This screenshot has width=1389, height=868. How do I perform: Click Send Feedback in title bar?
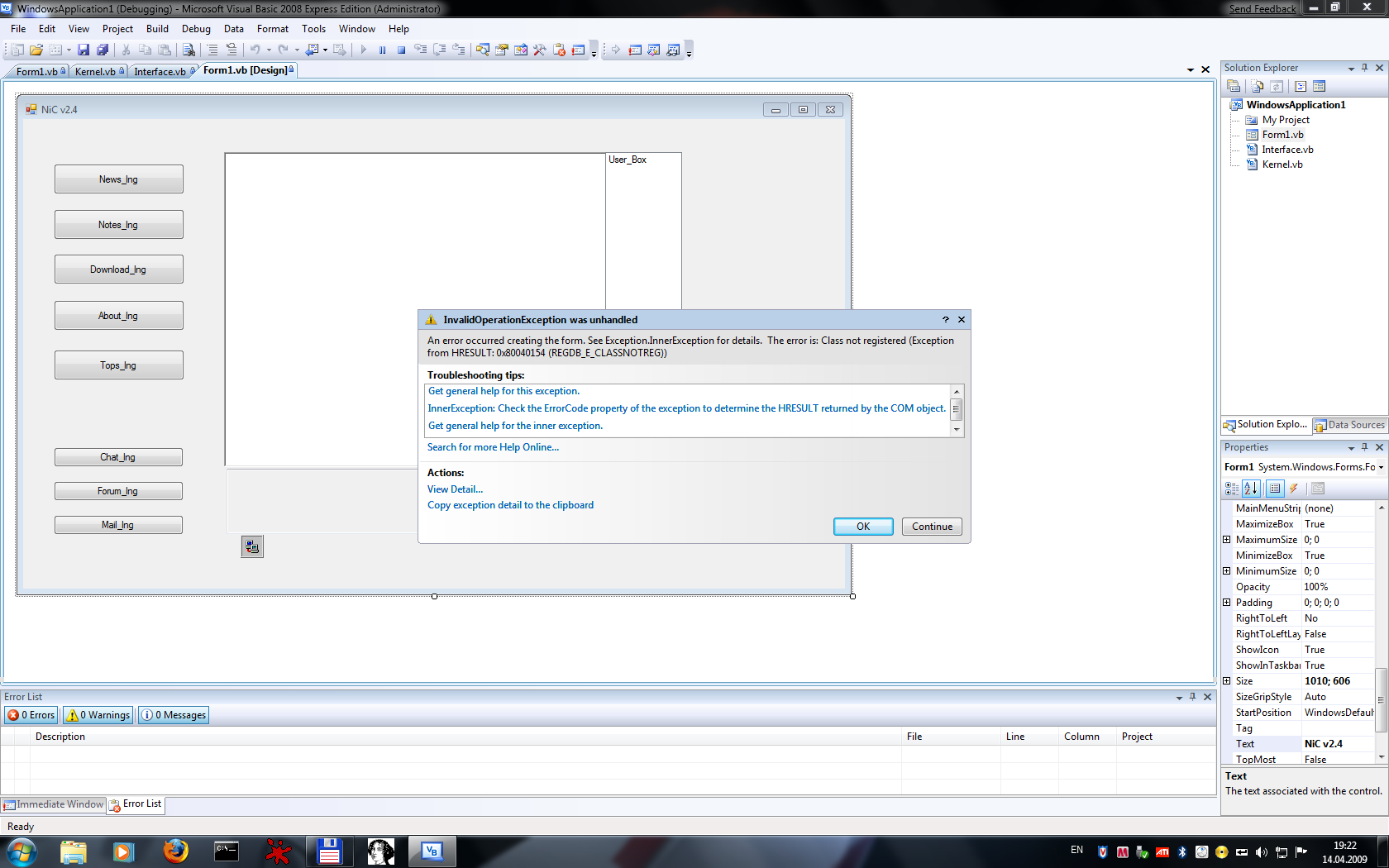click(x=1263, y=9)
